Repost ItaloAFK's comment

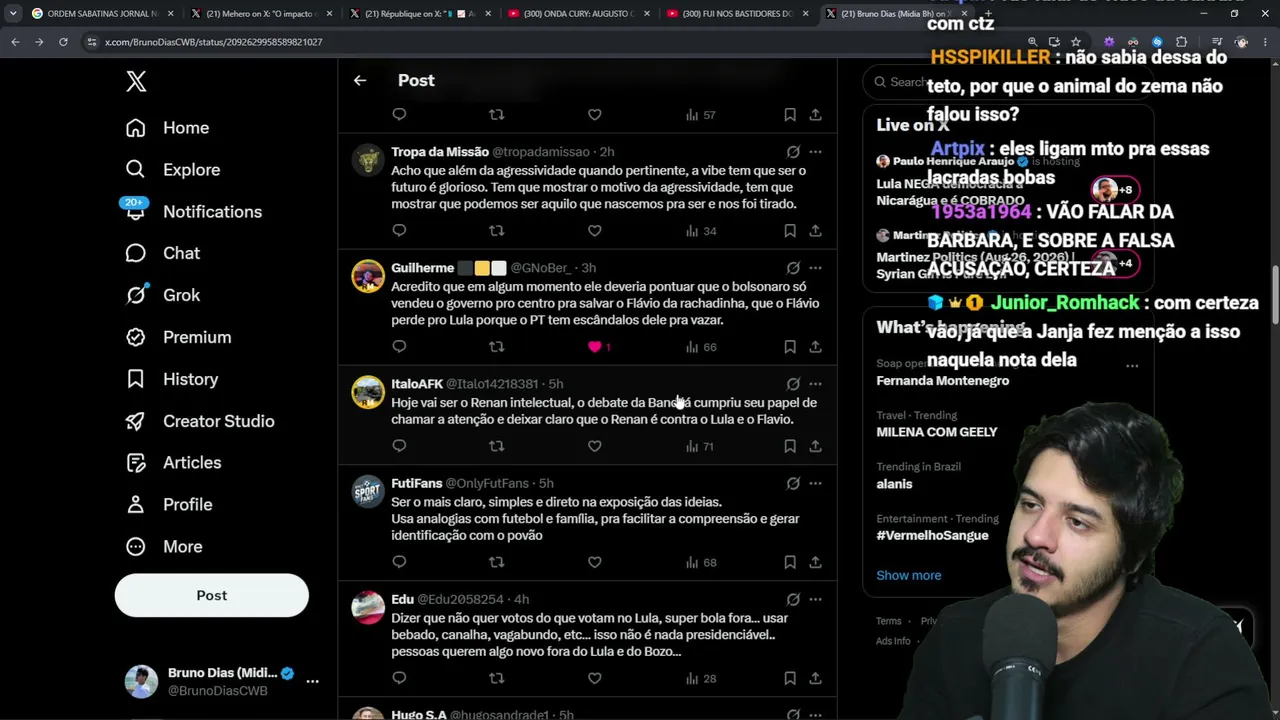[496, 446]
